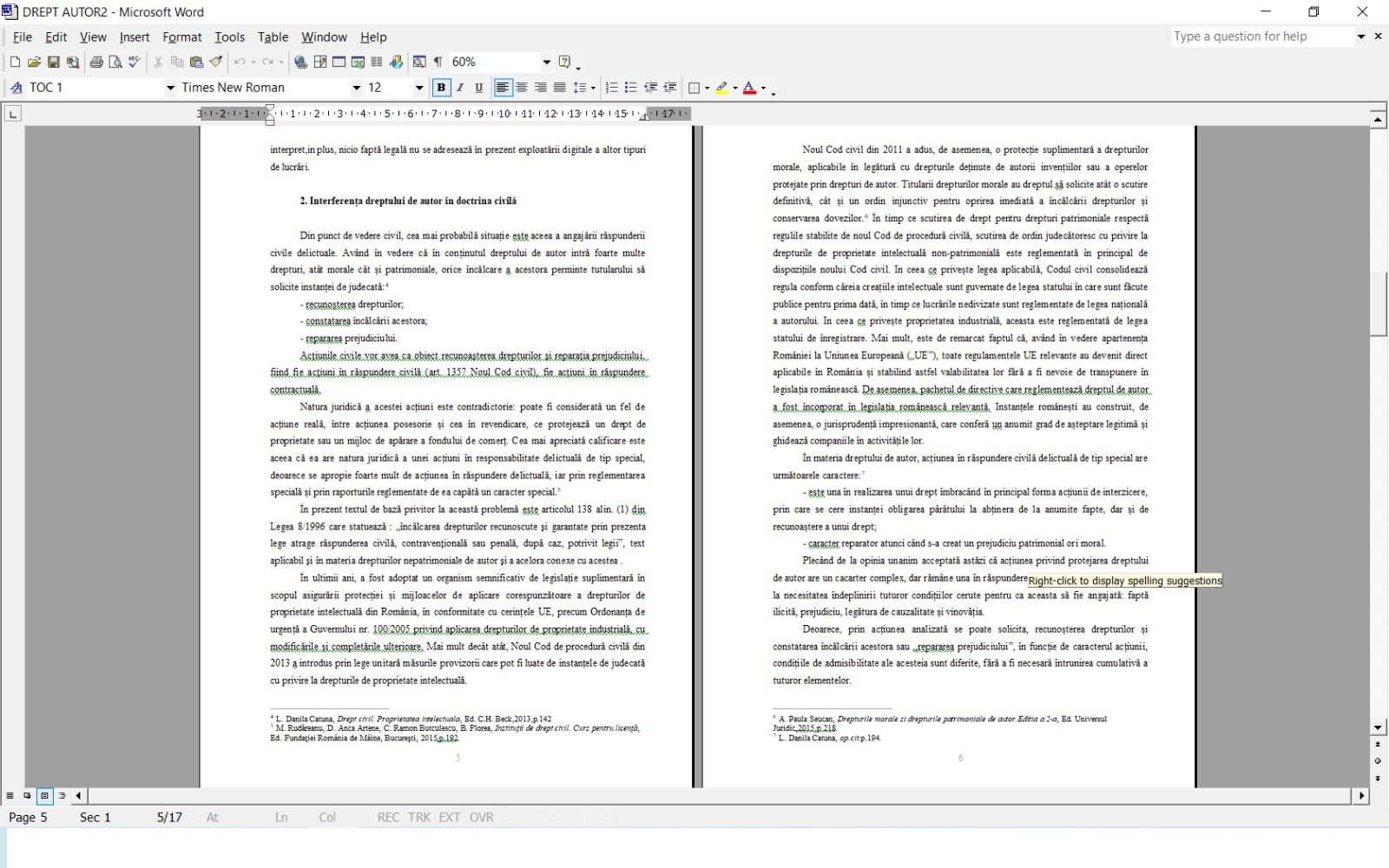This screenshot has width=1389, height=868.
Task: Click the 'Type a question for help' box
Action: pos(1261,36)
